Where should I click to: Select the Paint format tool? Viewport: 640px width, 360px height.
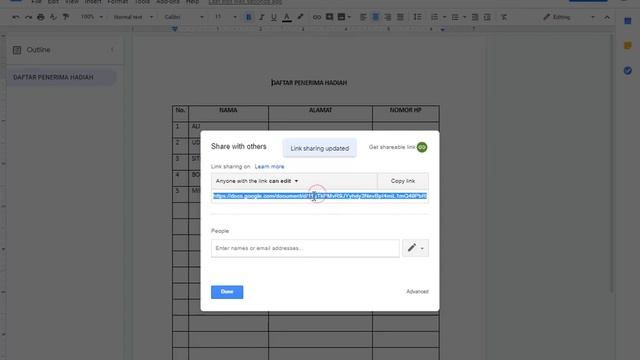pyautogui.click(x=66, y=17)
